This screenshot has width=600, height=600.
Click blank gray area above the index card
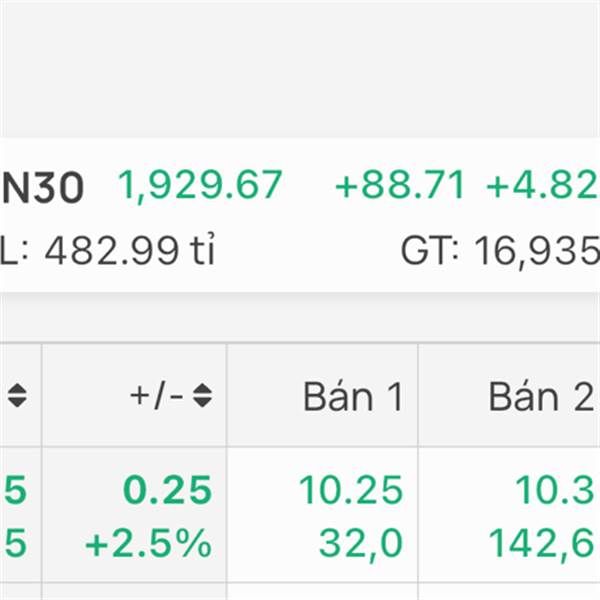click(x=300, y=70)
